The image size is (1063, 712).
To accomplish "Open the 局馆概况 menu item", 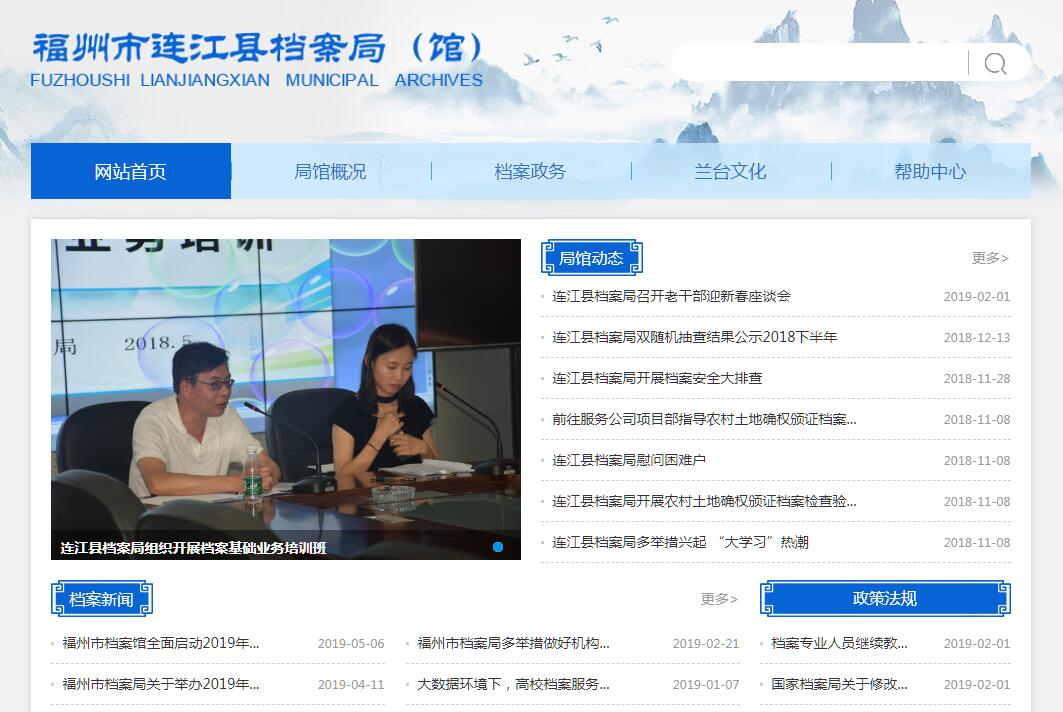I will click(x=330, y=171).
